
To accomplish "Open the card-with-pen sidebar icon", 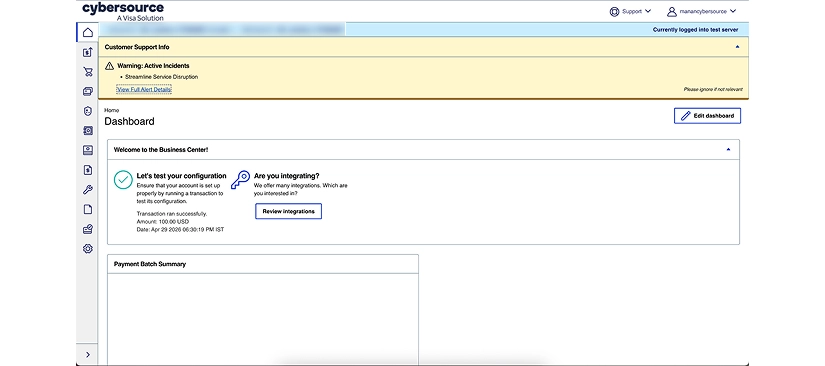I will coord(88,229).
